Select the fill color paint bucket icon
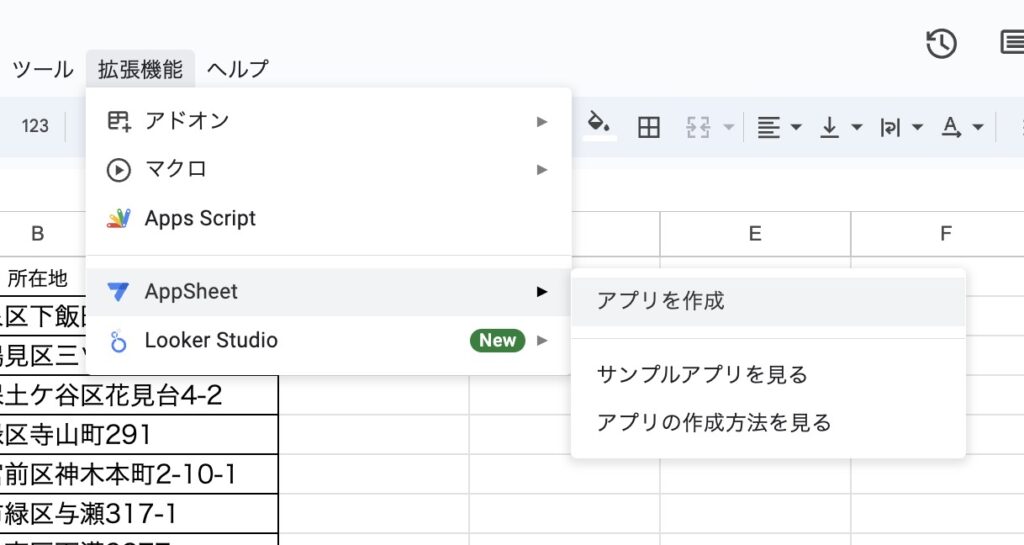This screenshot has height=545, width=1024. pyautogui.click(x=599, y=126)
